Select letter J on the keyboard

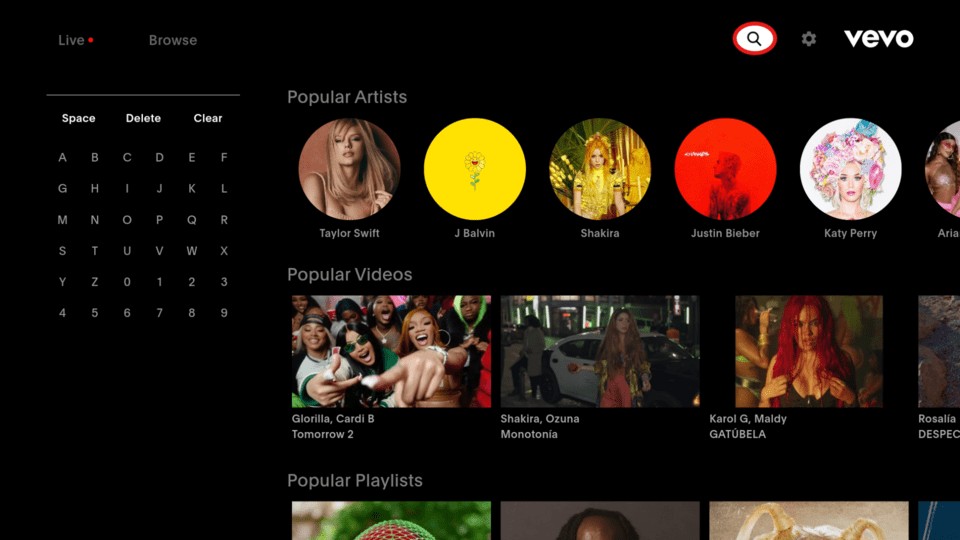[x=159, y=189]
